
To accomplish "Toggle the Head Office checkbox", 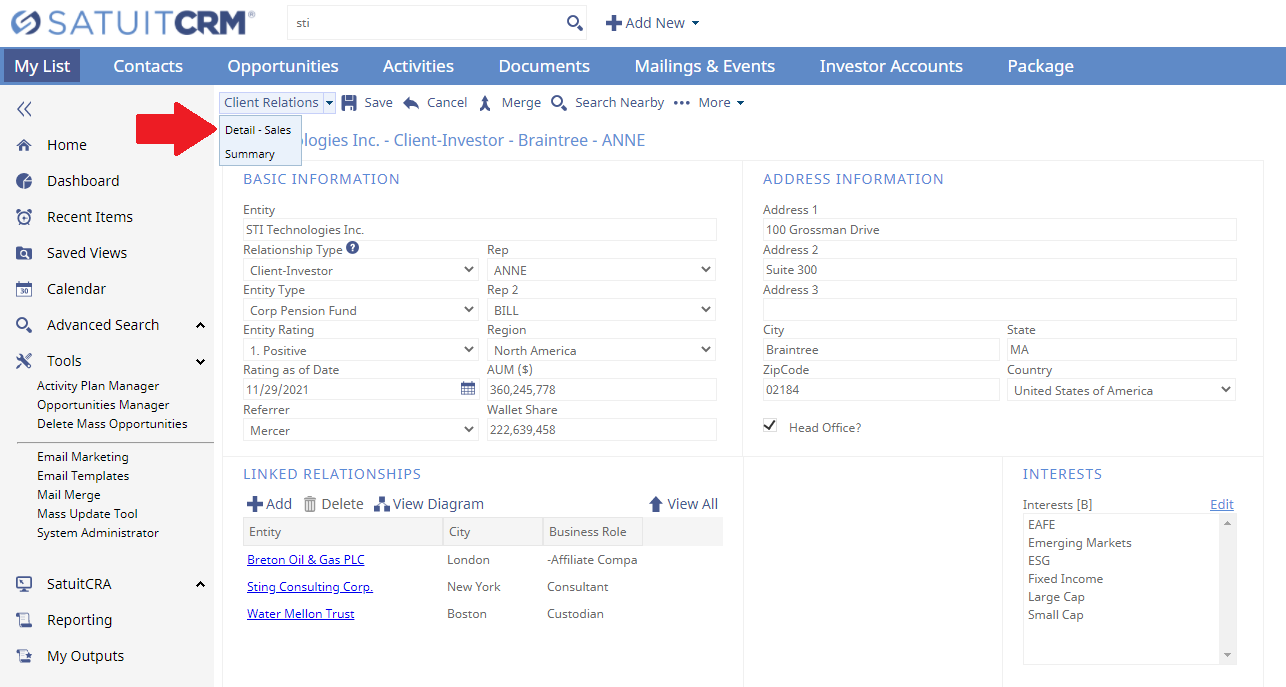I will [770, 425].
